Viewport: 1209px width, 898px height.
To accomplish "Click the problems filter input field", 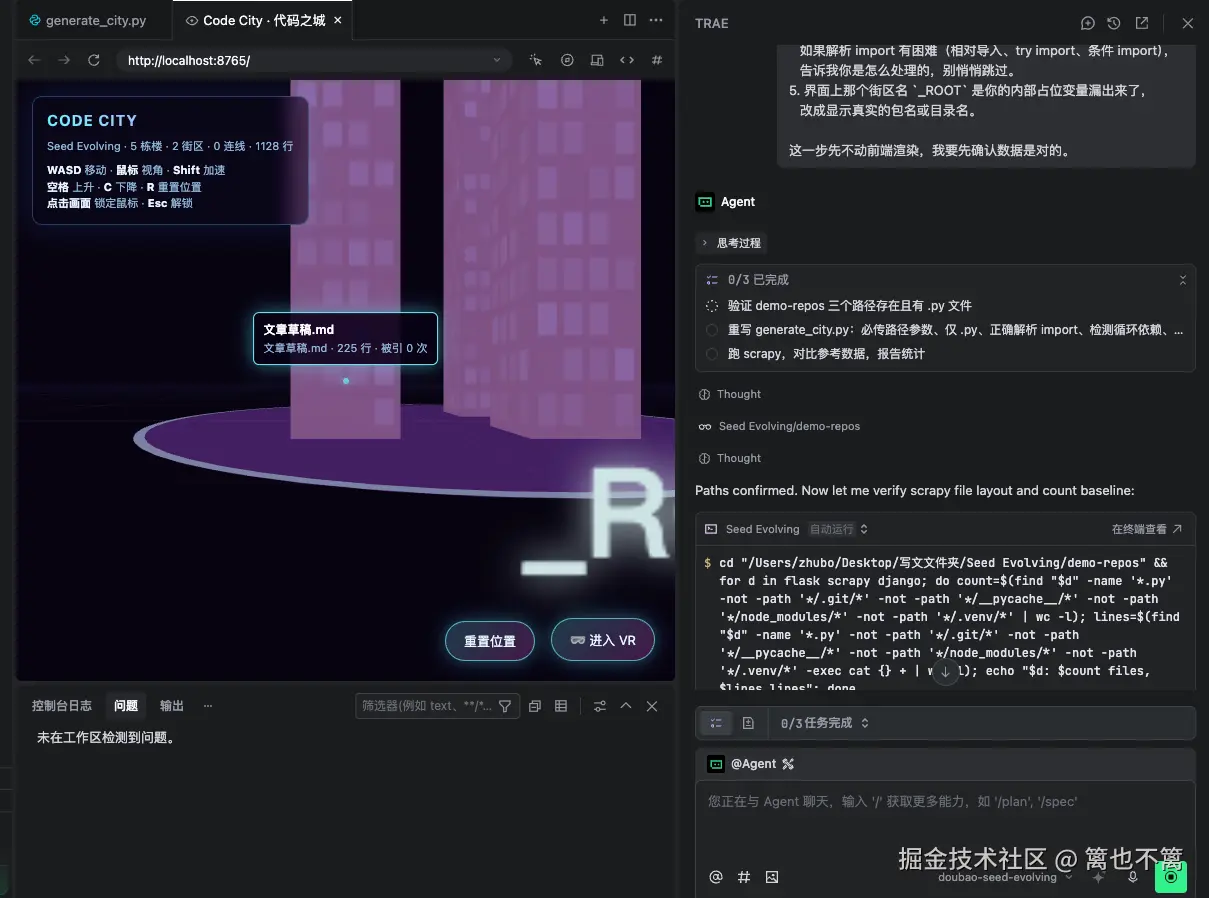I will click(x=426, y=706).
